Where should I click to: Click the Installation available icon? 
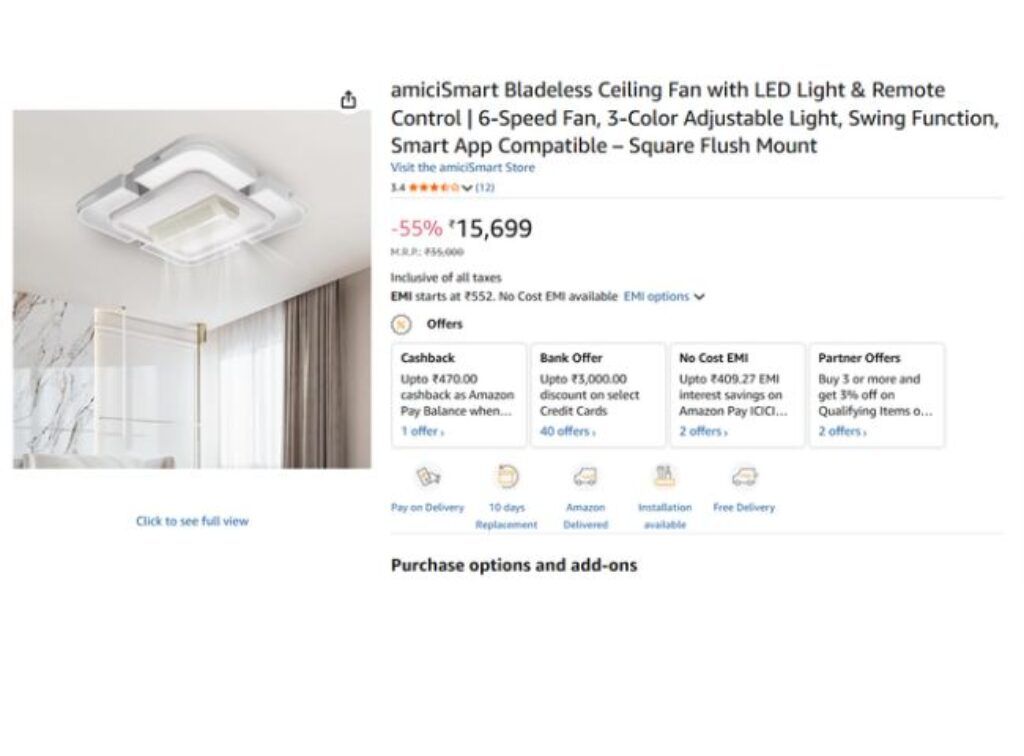click(665, 477)
